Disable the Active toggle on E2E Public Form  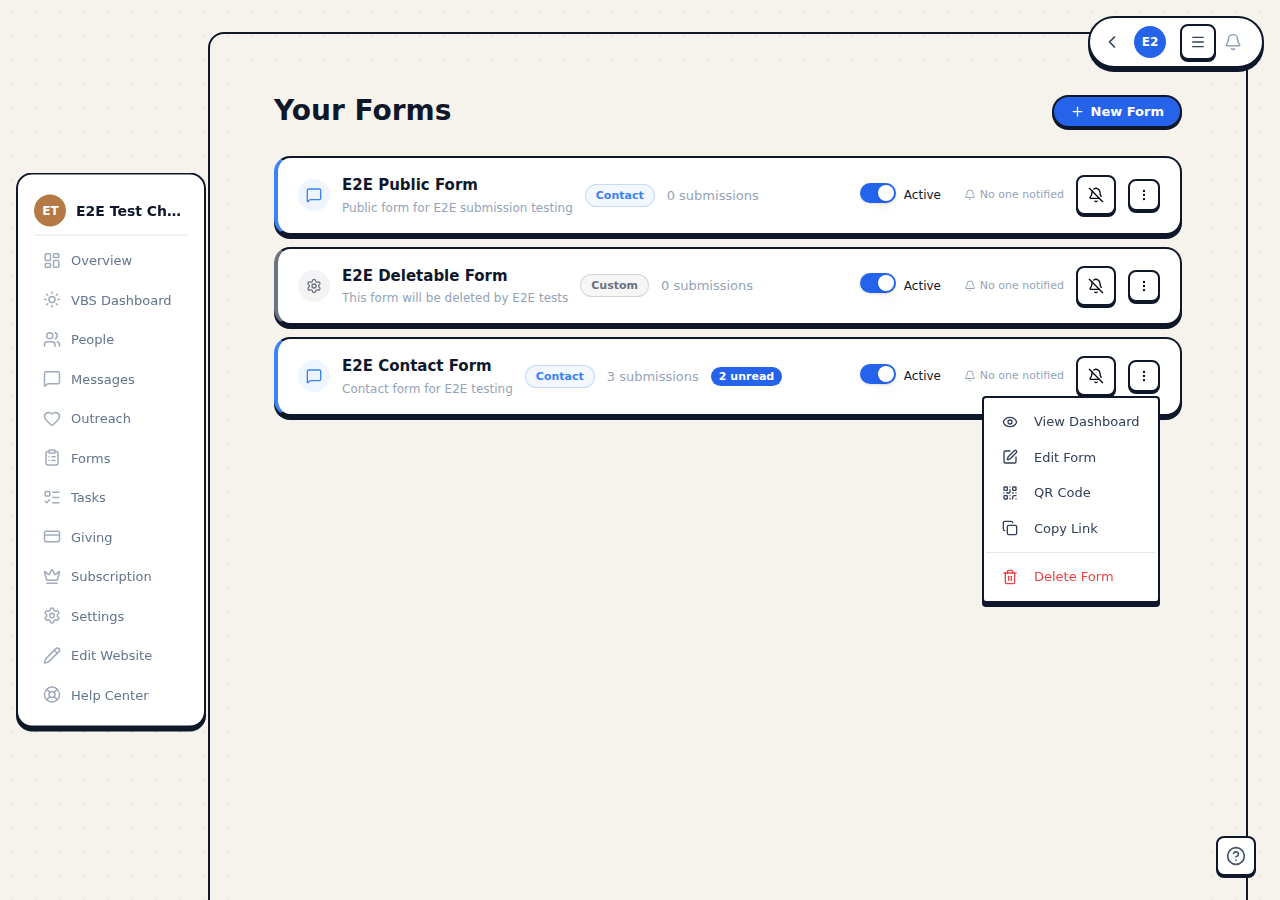coord(878,193)
